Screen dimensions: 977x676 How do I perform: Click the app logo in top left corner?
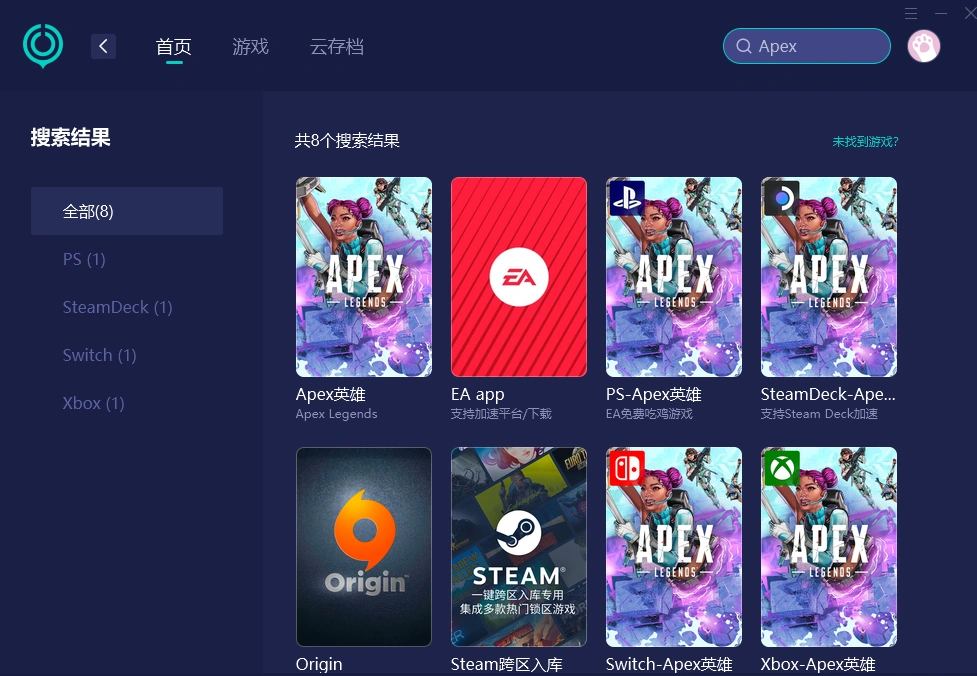coord(42,45)
